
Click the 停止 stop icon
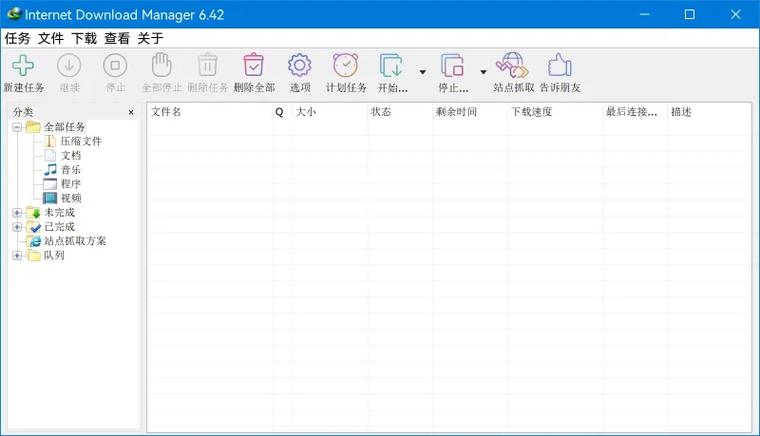115,65
